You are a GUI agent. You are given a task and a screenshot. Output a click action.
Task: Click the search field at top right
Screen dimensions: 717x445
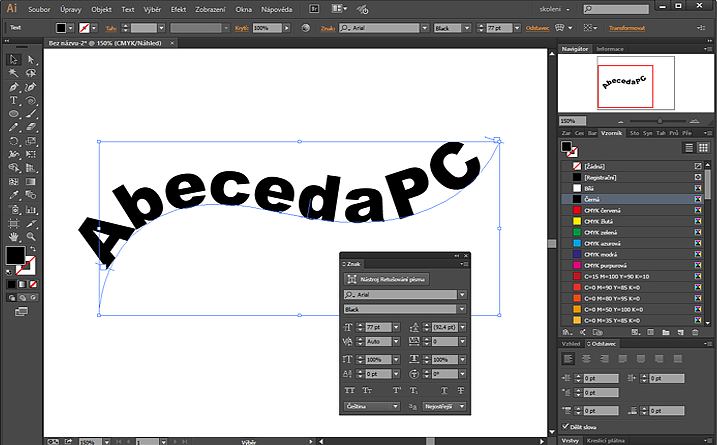click(x=616, y=9)
